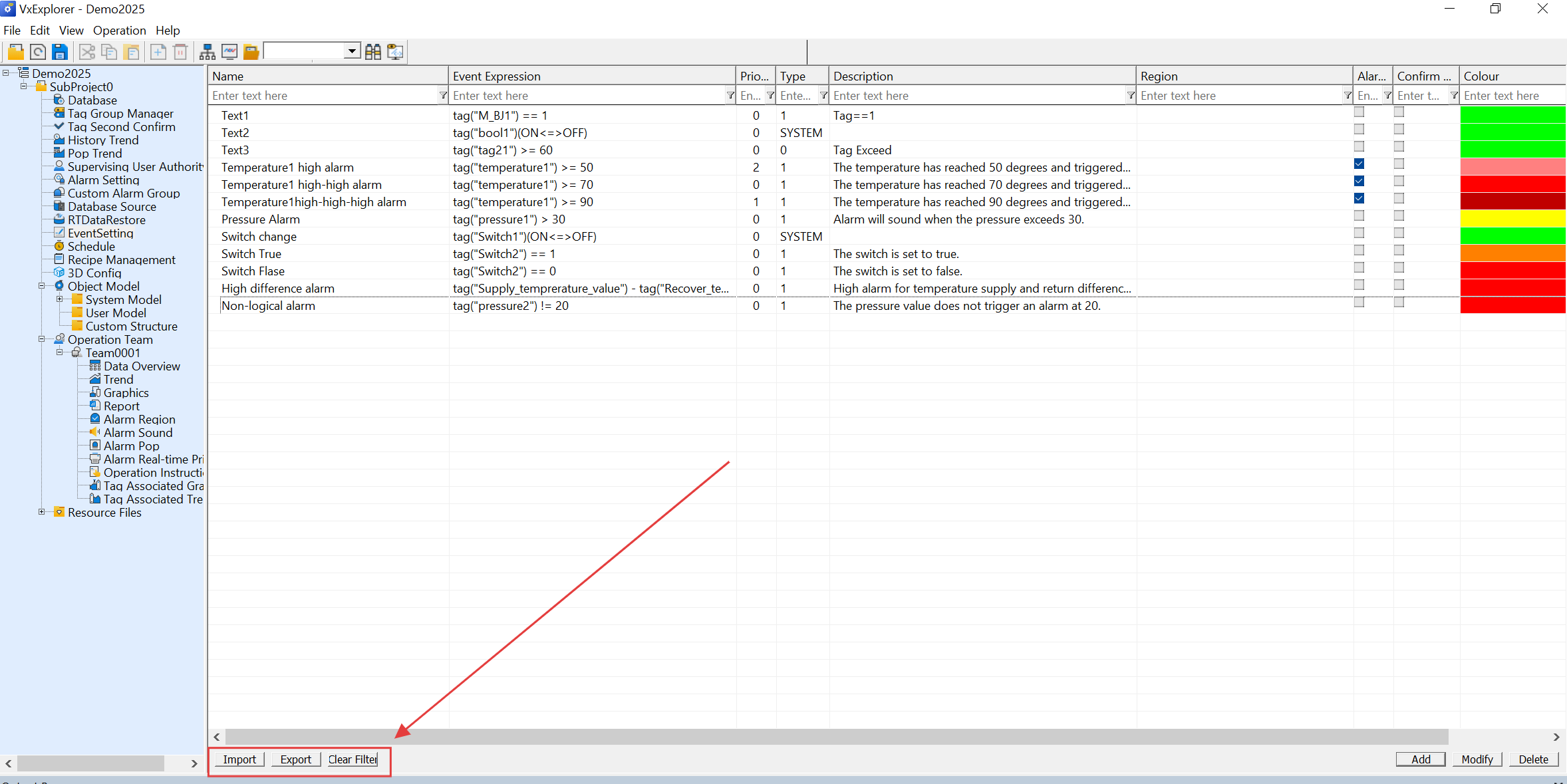Select RTDataRestore in the tree

[x=106, y=220]
